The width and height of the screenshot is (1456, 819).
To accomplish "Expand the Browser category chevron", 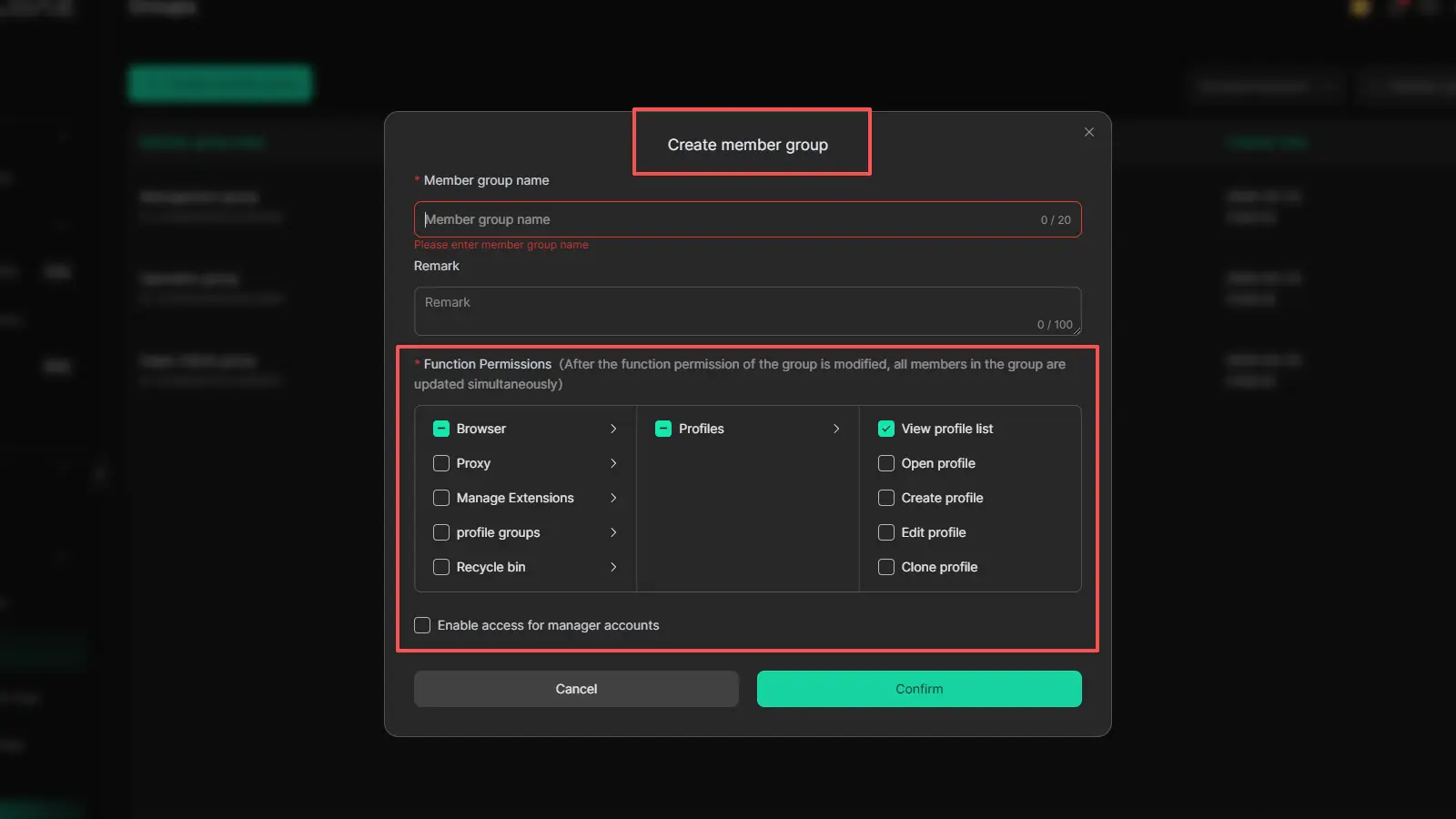I will coord(613,429).
